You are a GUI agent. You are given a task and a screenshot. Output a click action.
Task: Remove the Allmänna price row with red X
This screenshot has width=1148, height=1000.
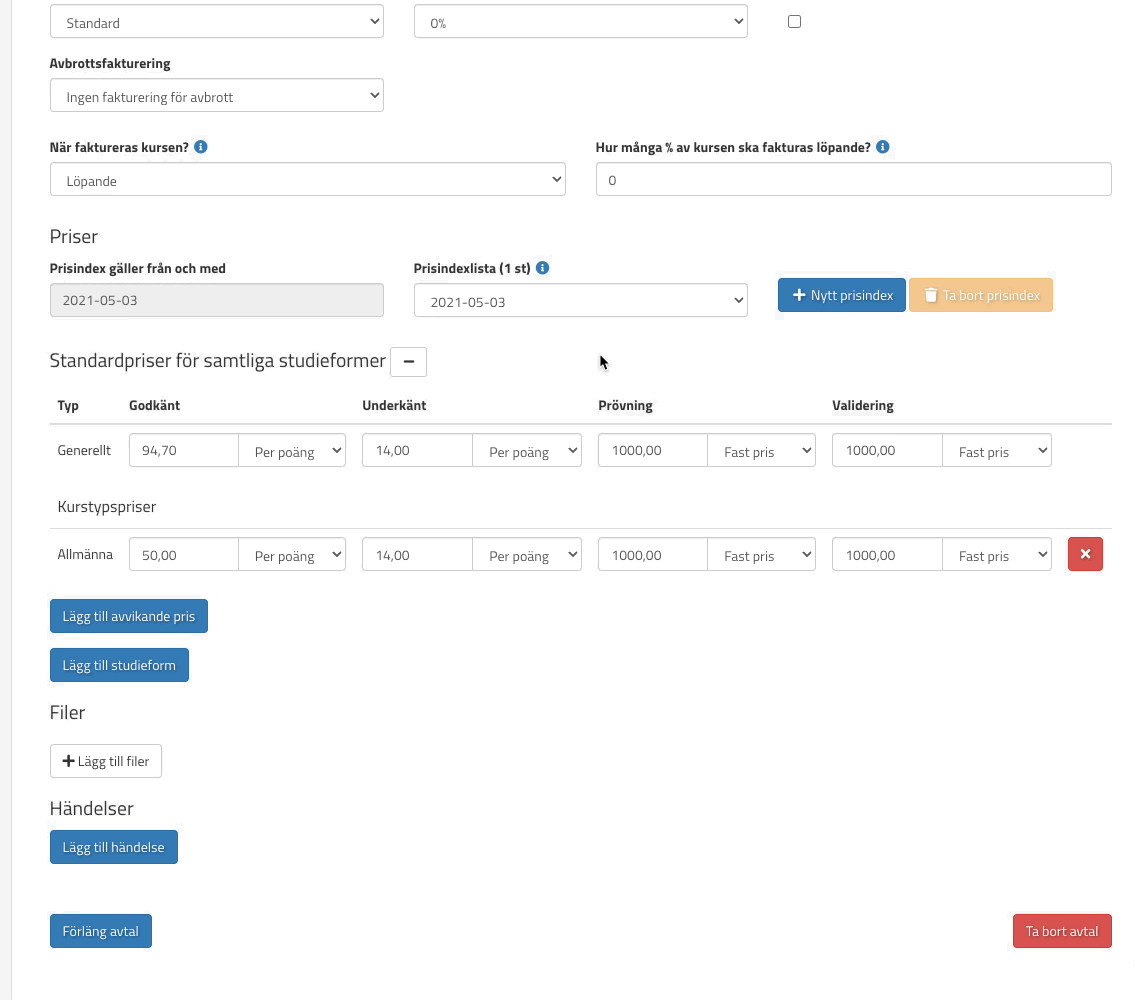(1085, 554)
